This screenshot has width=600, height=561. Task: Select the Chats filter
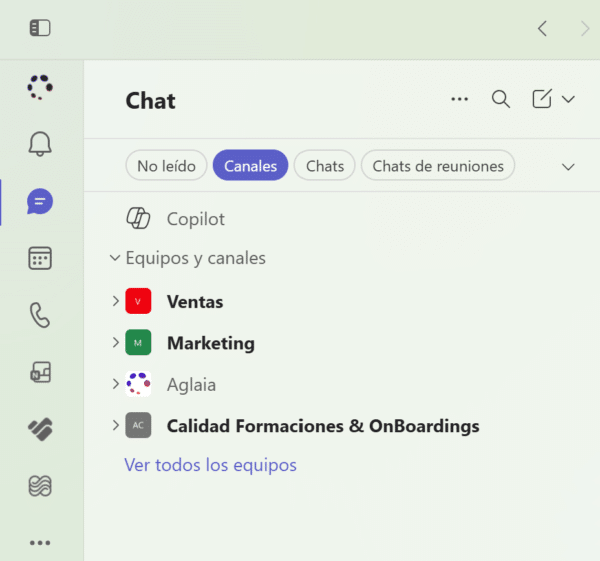point(325,165)
